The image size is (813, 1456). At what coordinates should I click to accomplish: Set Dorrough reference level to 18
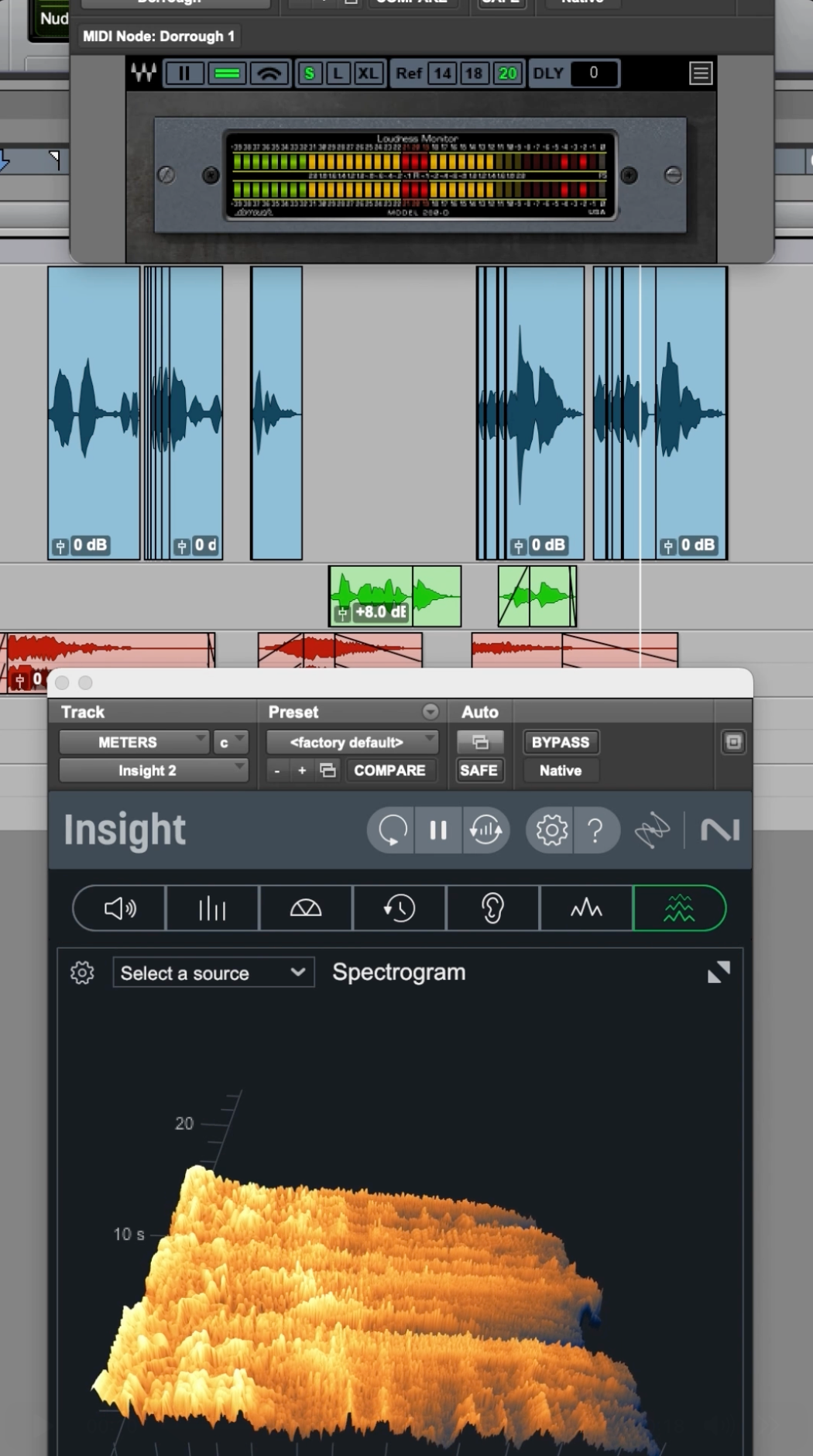click(x=473, y=74)
